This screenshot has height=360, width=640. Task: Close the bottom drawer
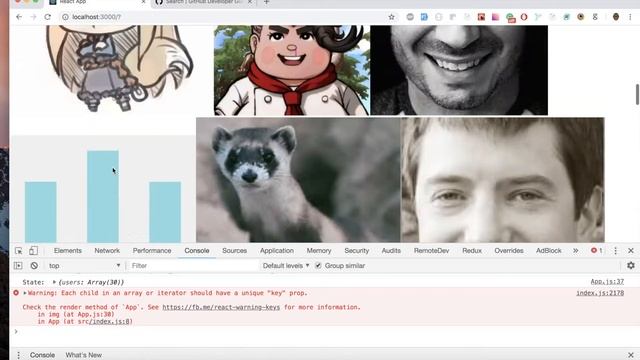[631, 355]
